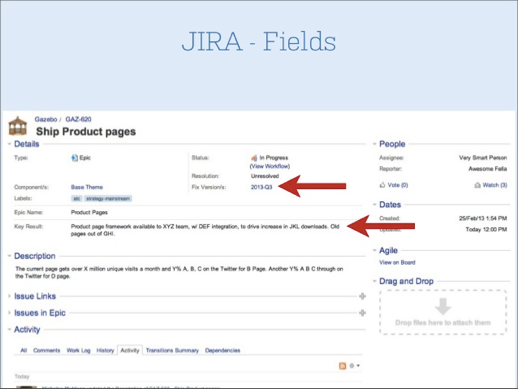This screenshot has width=518, height=389.
Task: Click the description paragraph text
Action: (179, 272)
